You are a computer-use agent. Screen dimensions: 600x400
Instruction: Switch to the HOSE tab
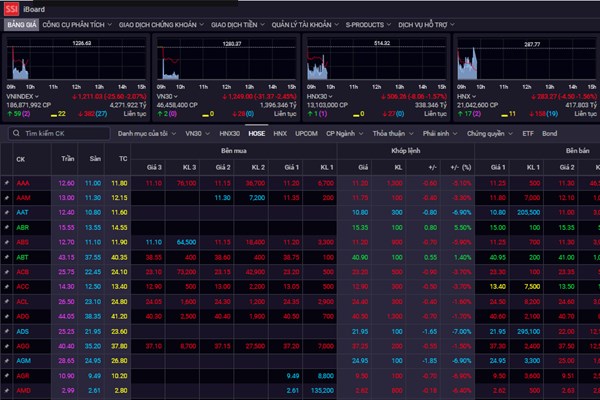pyautogui.click(x=257, y=133)
